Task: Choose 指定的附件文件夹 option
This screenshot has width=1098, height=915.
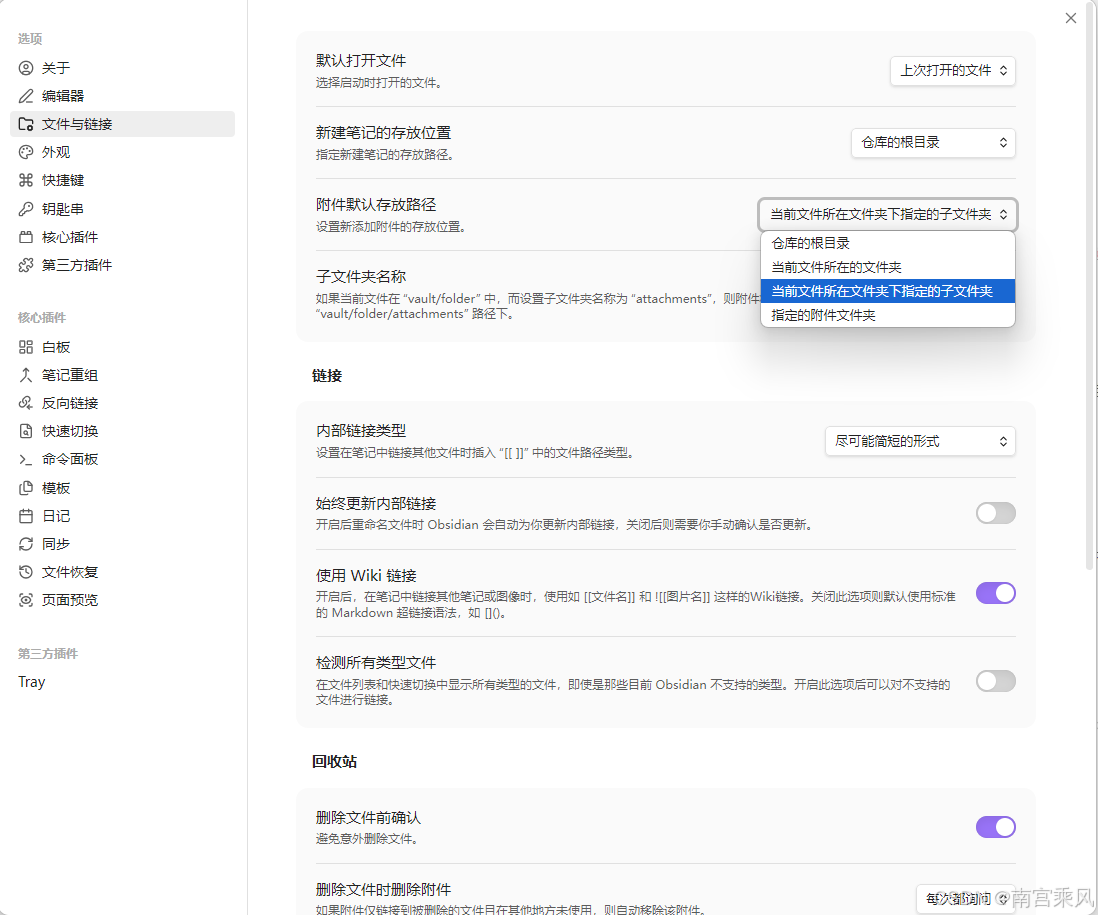Action: [887, 315]
